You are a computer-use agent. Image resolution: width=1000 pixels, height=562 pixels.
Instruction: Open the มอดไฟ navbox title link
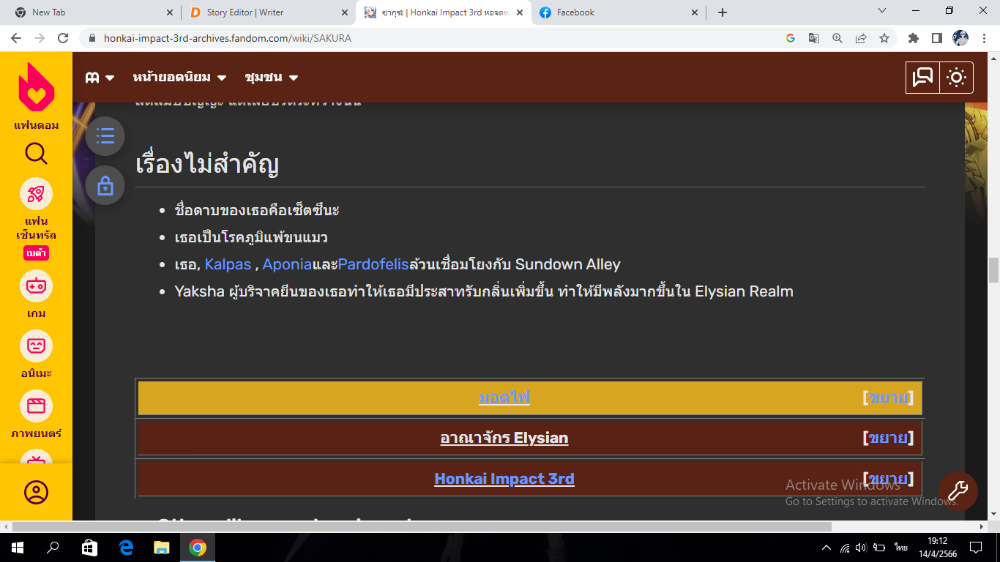(x=504, y=397)
